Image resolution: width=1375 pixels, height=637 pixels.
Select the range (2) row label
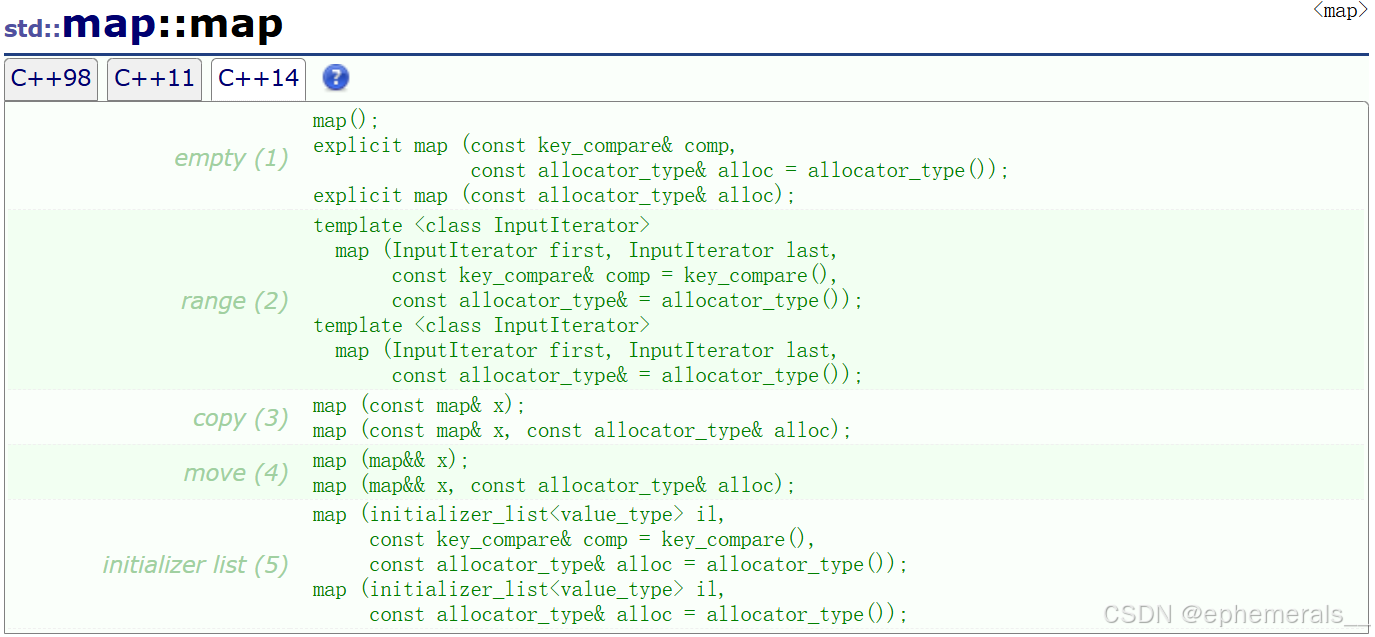(234, 300)
